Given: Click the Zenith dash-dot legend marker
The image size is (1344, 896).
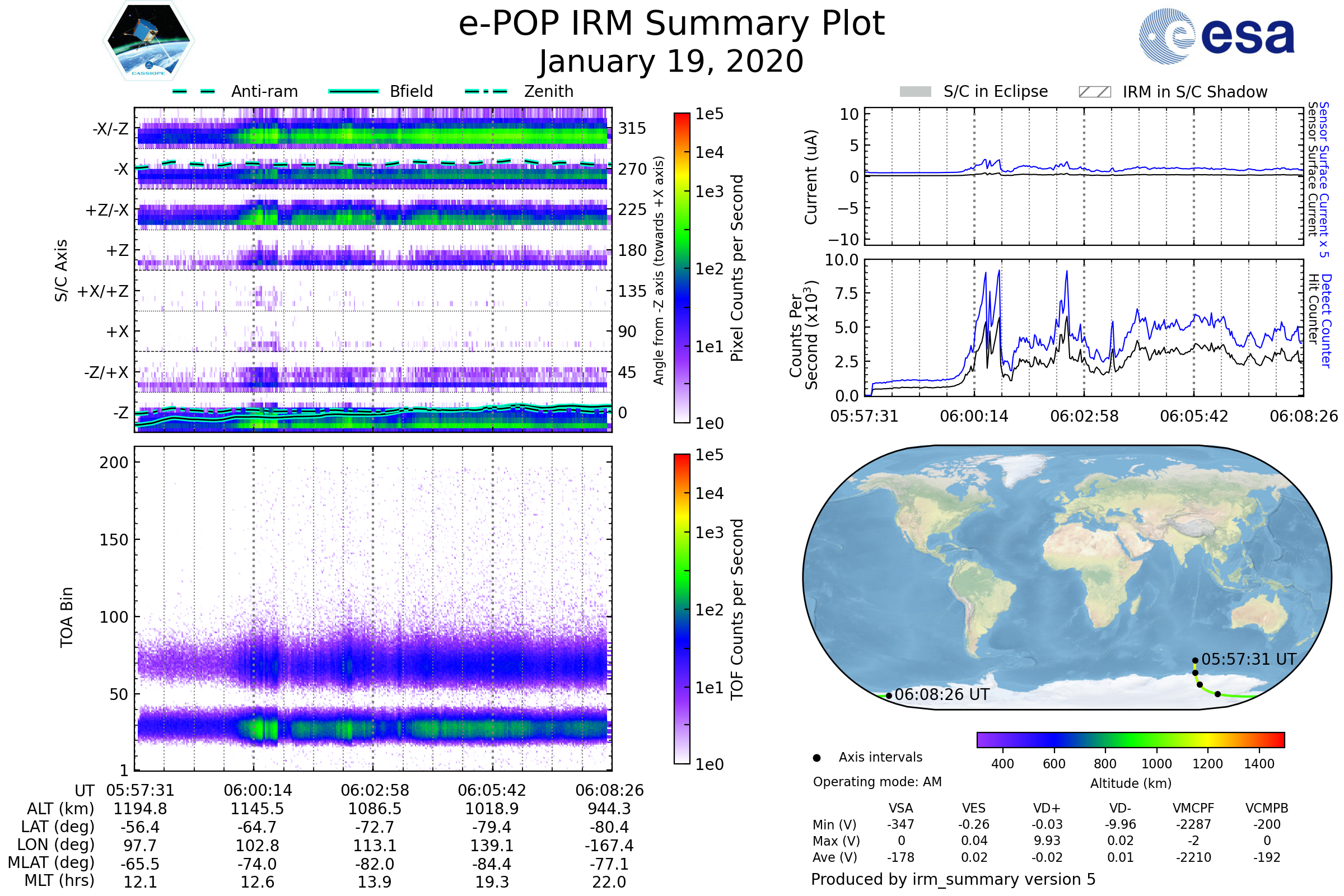Looking at the screenshot, I should (x=486, y=91).
